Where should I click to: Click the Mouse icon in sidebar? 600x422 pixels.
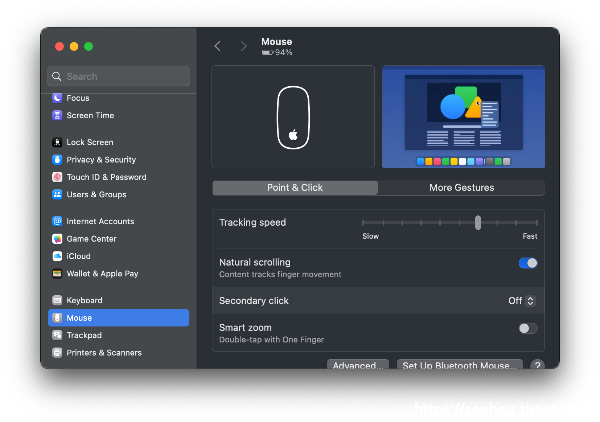pos(57,318)
